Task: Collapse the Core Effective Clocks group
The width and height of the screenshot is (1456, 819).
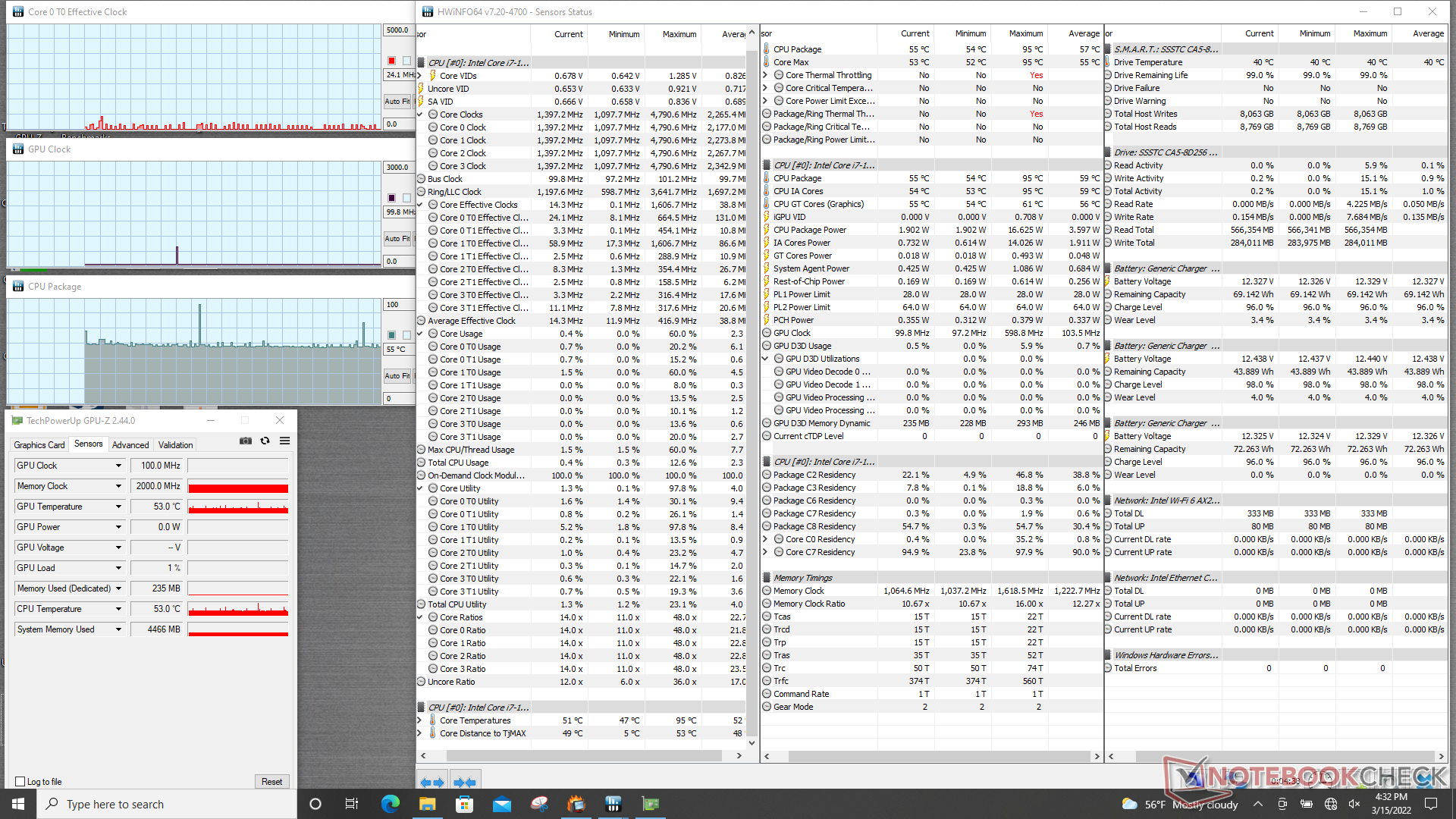Action: [420, 205]
